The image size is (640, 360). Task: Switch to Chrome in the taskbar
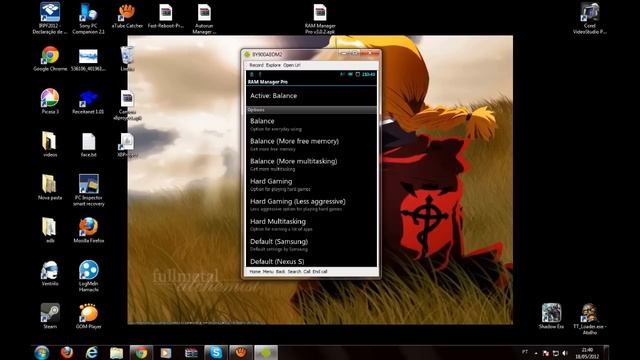(141, 353)
